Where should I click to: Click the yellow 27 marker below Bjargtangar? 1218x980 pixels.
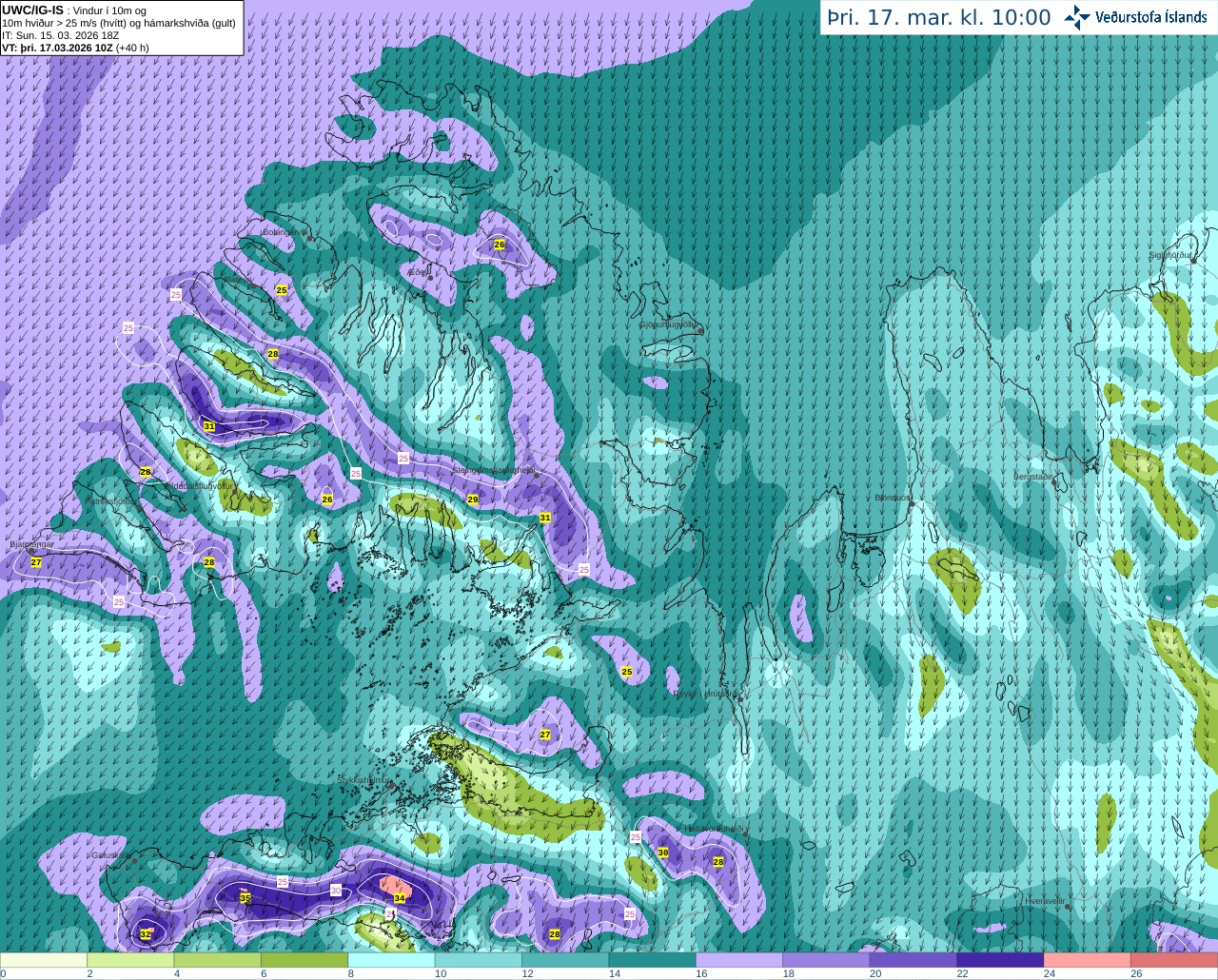coord(36,562)
